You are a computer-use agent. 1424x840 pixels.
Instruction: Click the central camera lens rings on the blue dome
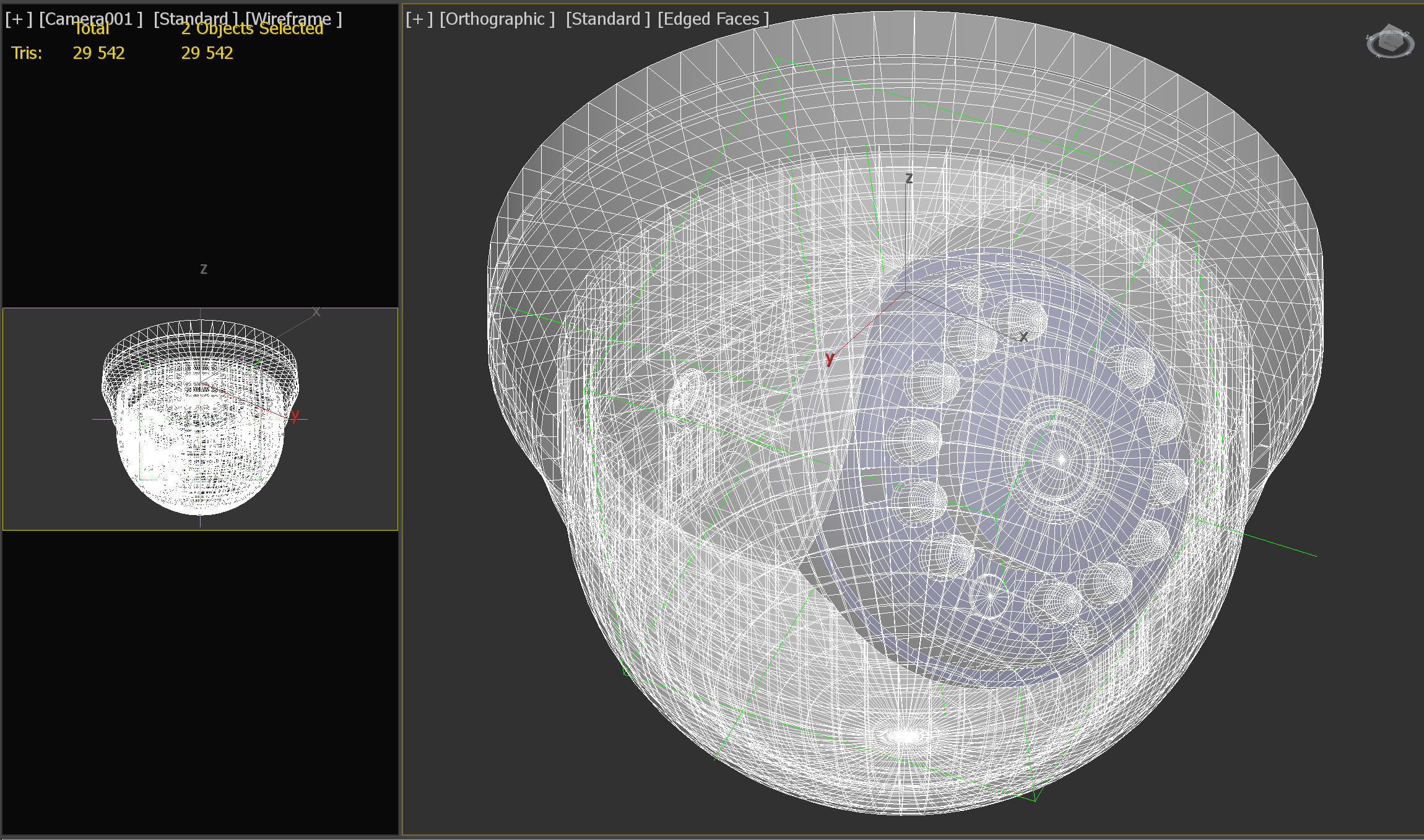coord(1060,459)
